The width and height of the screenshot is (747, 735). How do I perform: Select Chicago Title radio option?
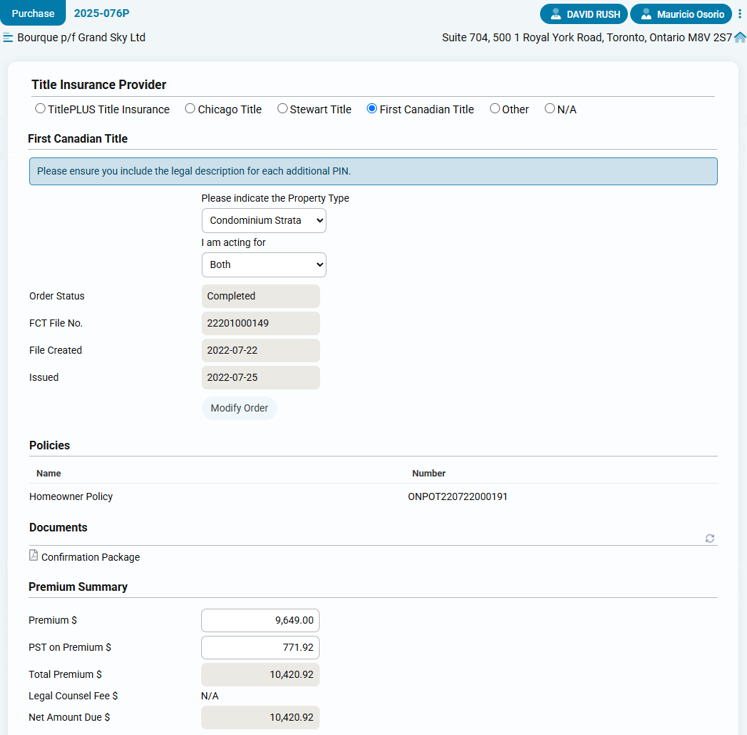tap(190, 109)
